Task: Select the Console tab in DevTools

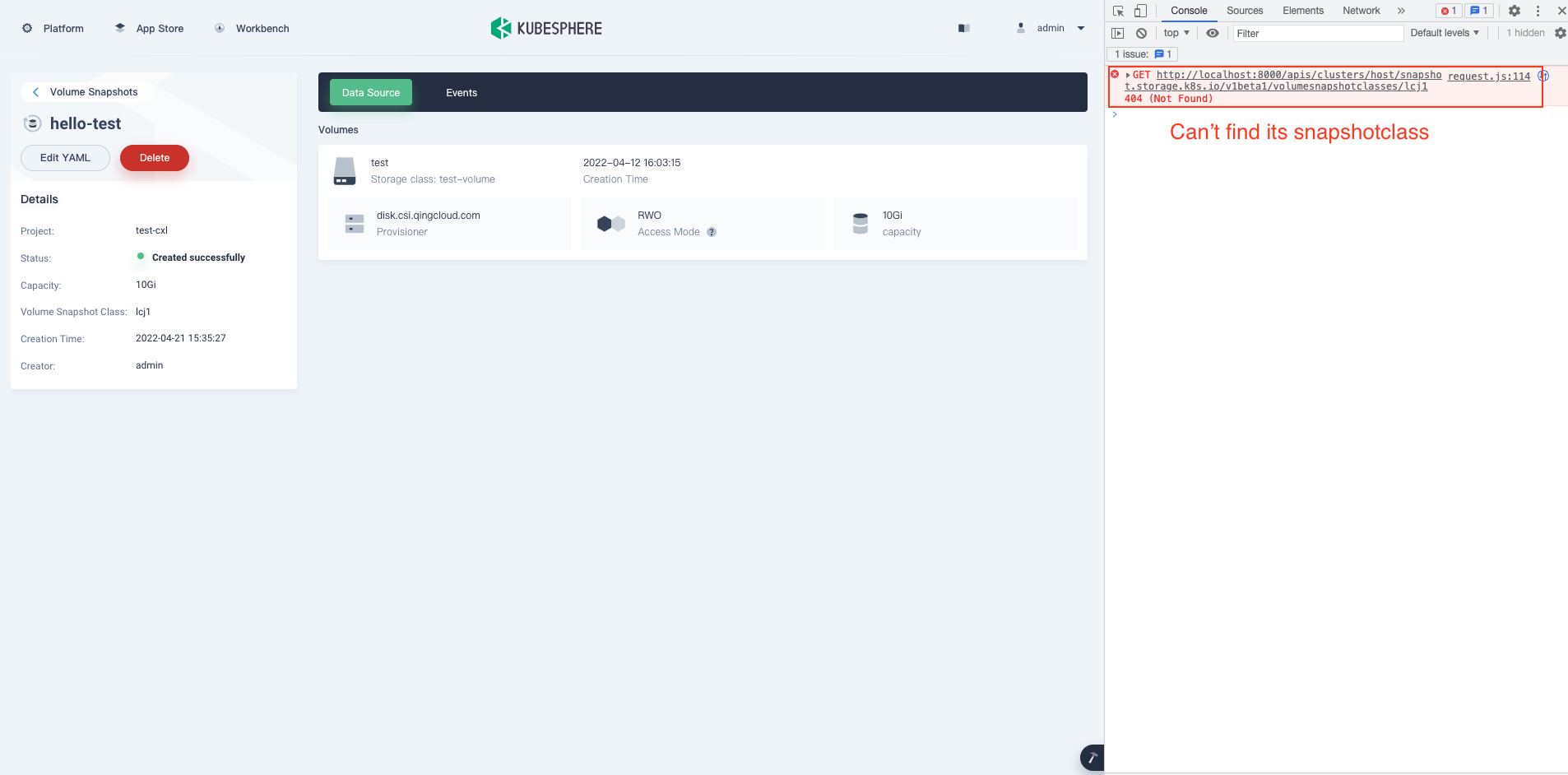Action: coord(1189,11)
